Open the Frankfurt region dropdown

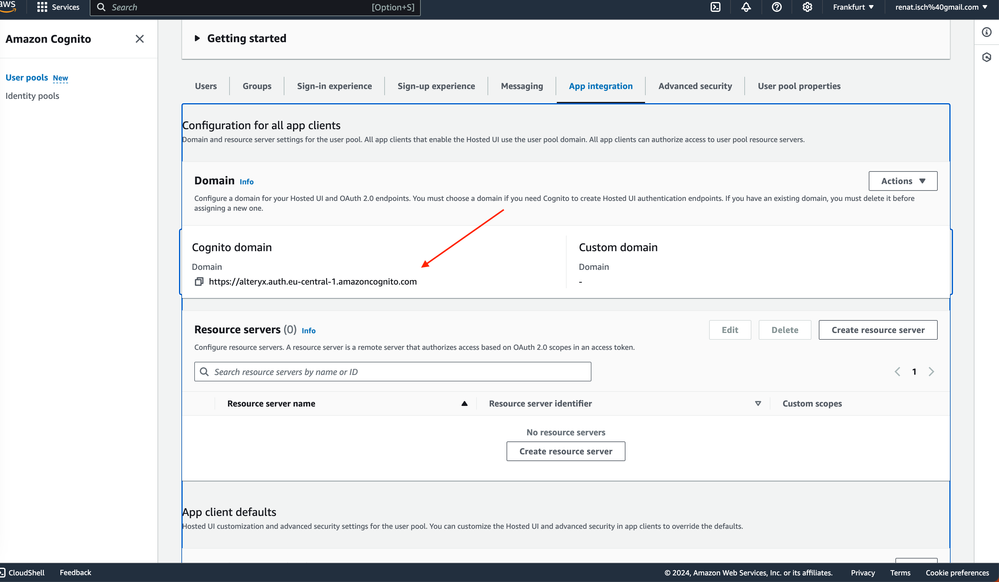click(x=853, y=7)
